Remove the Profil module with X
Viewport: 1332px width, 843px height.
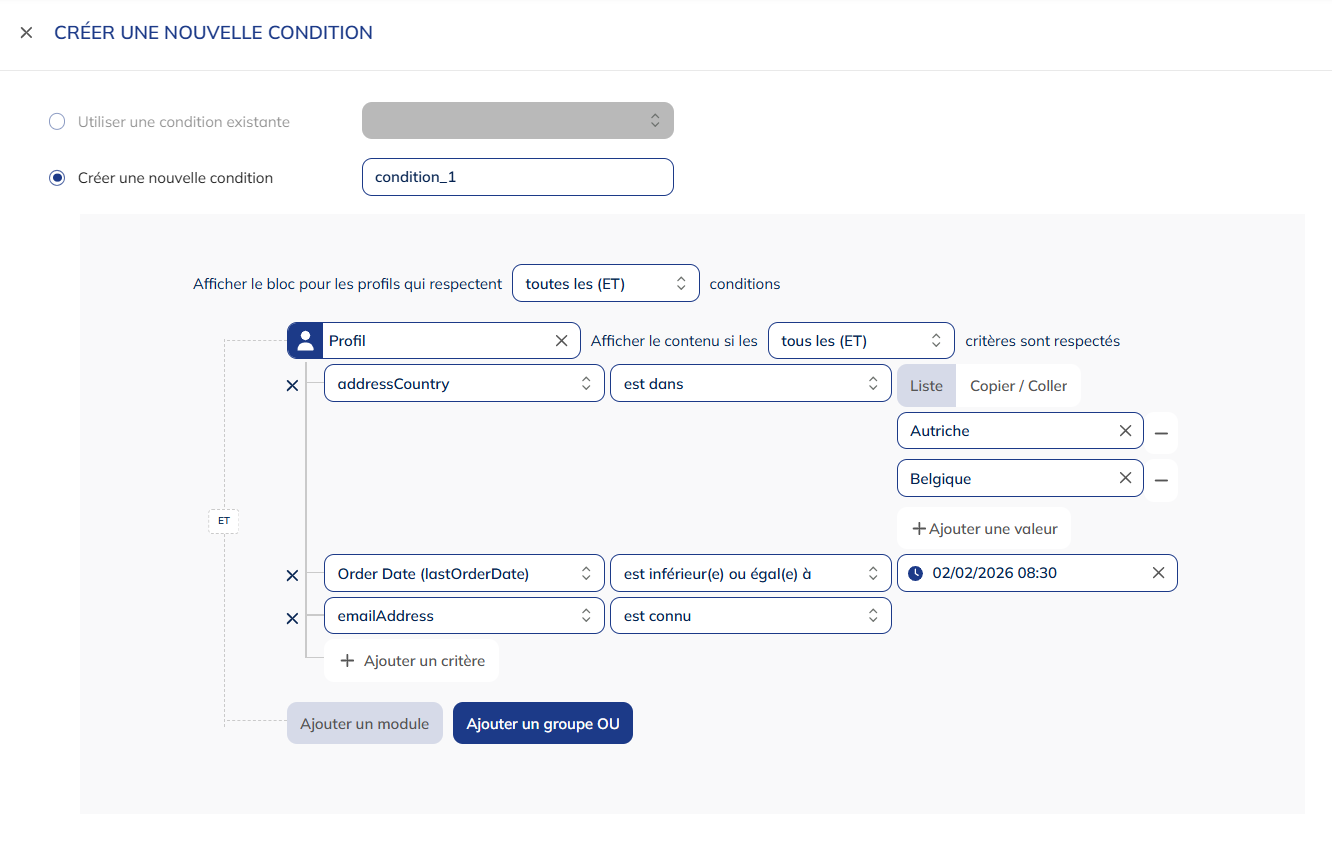[561, 341]
